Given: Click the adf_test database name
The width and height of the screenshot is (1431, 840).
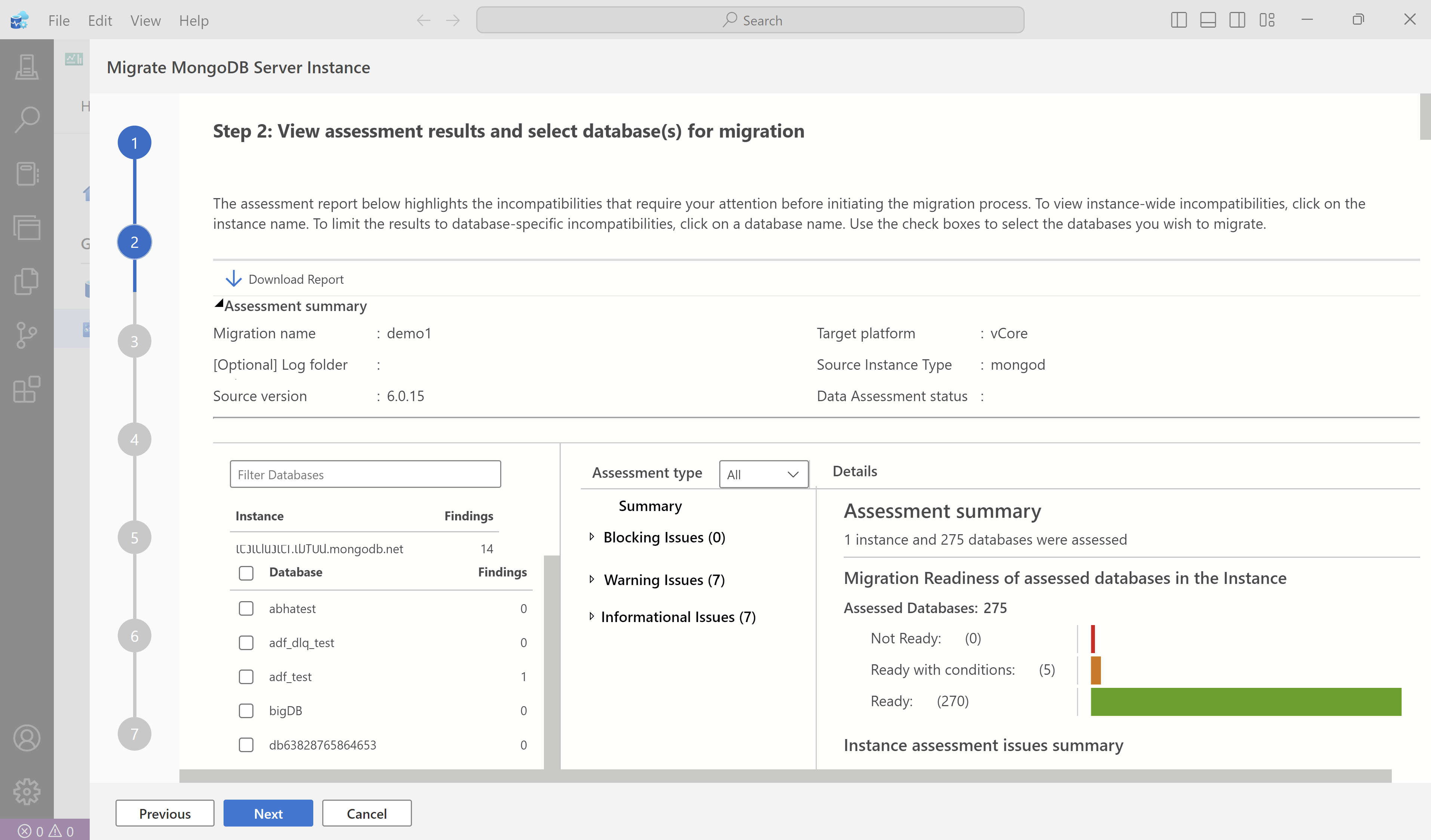Looking at the screenshot, I should click(290, 676).
